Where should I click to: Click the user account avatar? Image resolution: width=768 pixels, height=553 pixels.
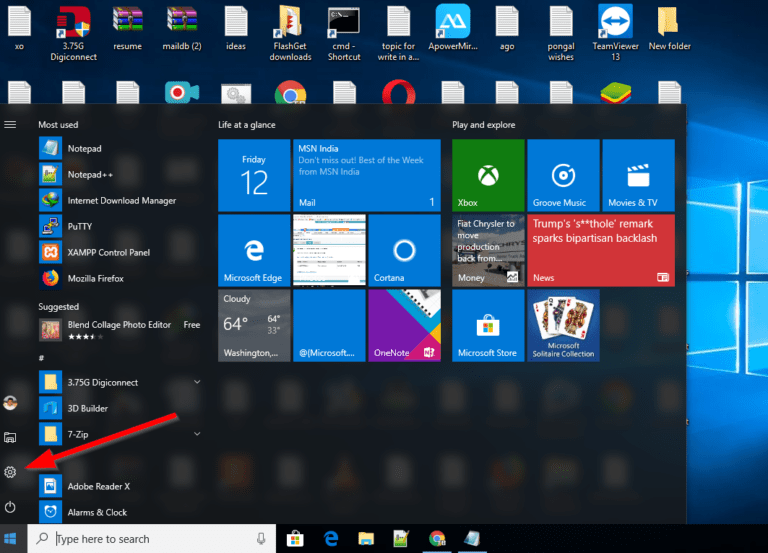10,403
